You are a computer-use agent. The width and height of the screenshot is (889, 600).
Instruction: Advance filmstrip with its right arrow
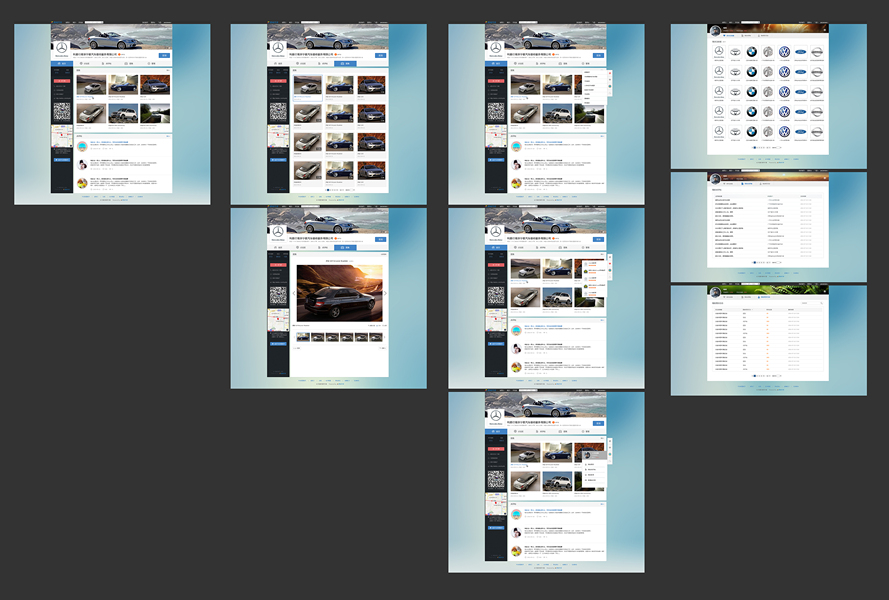coord(386,337)
